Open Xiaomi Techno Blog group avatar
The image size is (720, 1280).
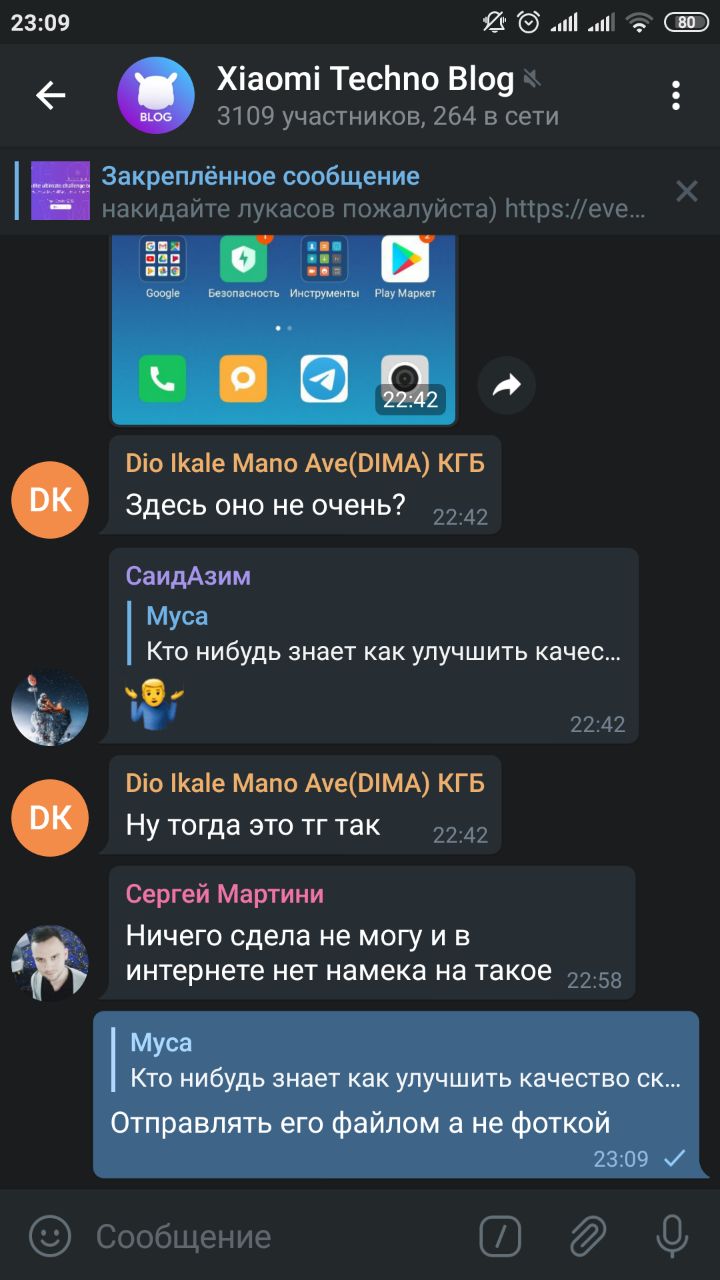pyautogui.click(x=156, y=95)
